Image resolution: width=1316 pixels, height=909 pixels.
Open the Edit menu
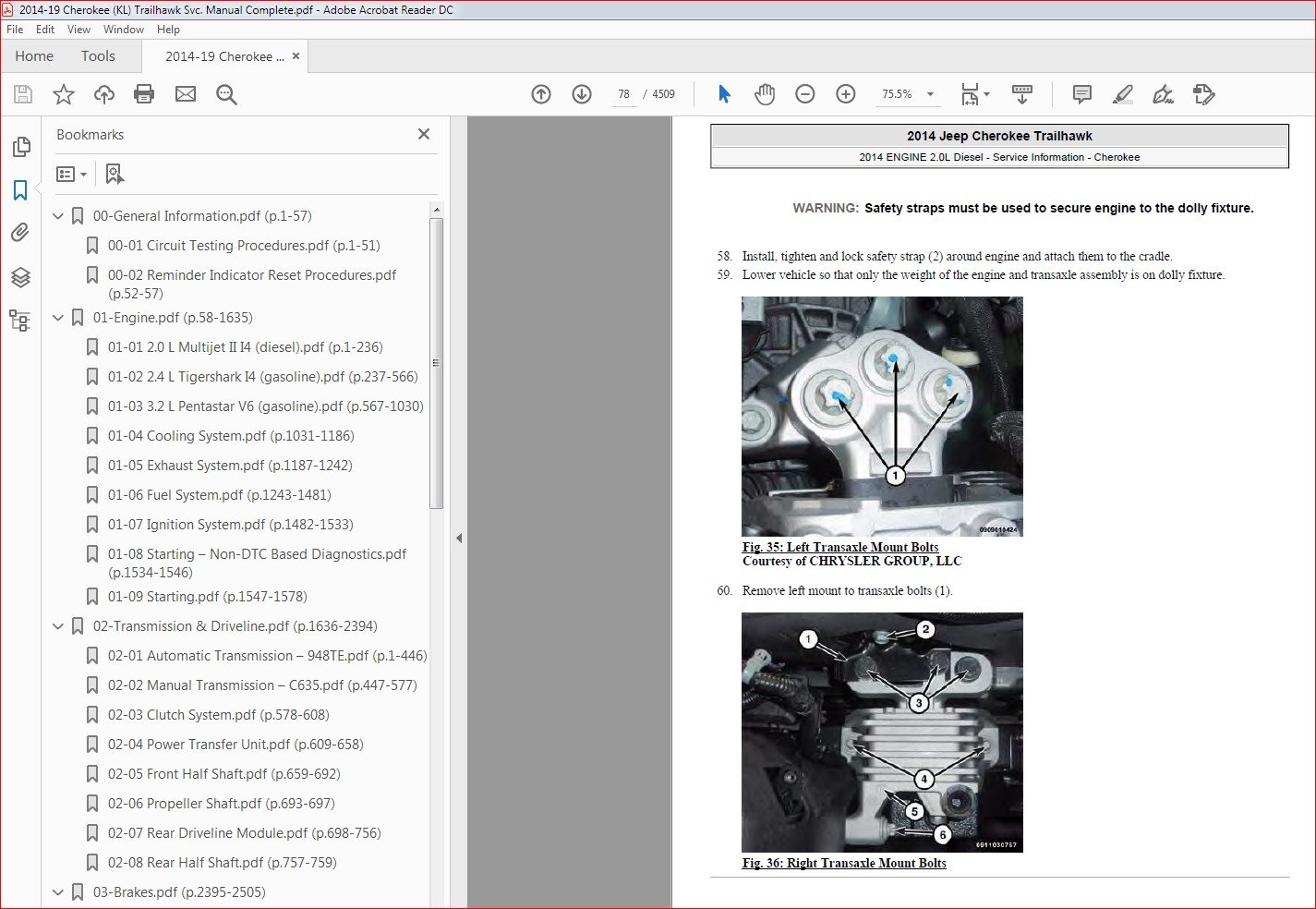point(45,30)
